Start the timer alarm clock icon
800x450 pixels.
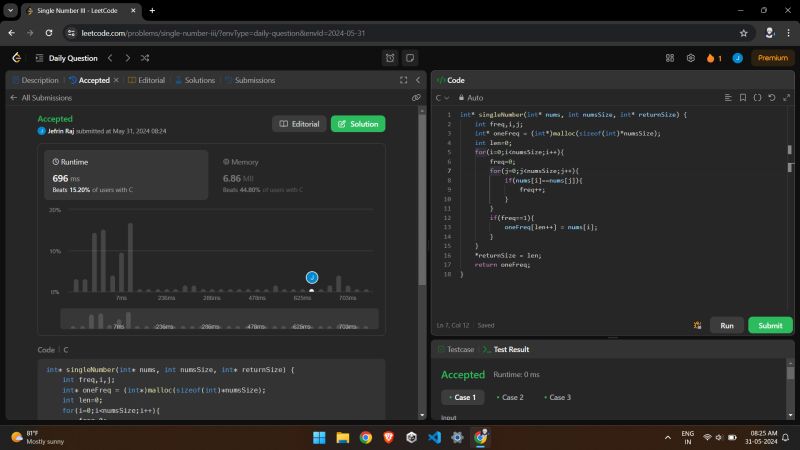point(390,58)
